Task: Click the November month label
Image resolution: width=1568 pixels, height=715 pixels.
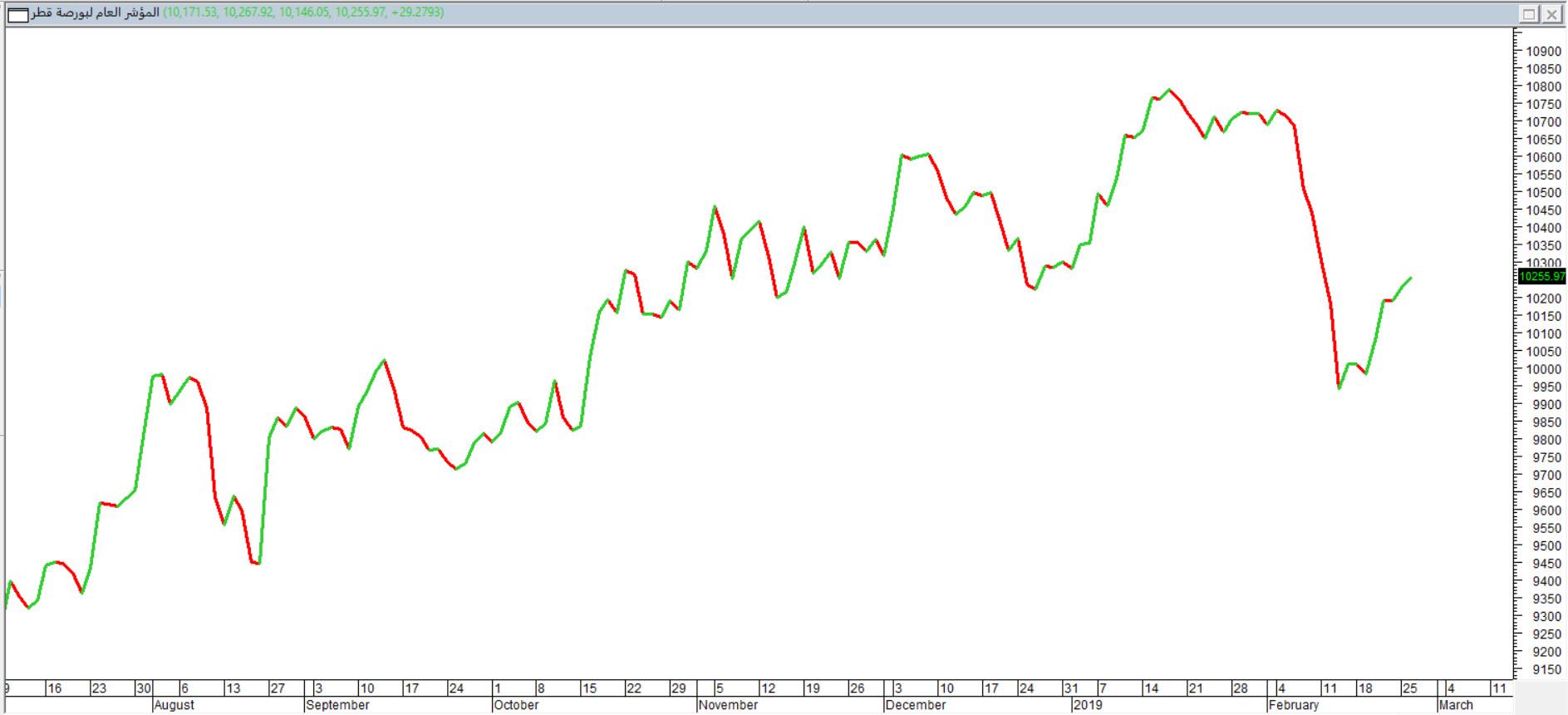Action: (x=729, y=705)
